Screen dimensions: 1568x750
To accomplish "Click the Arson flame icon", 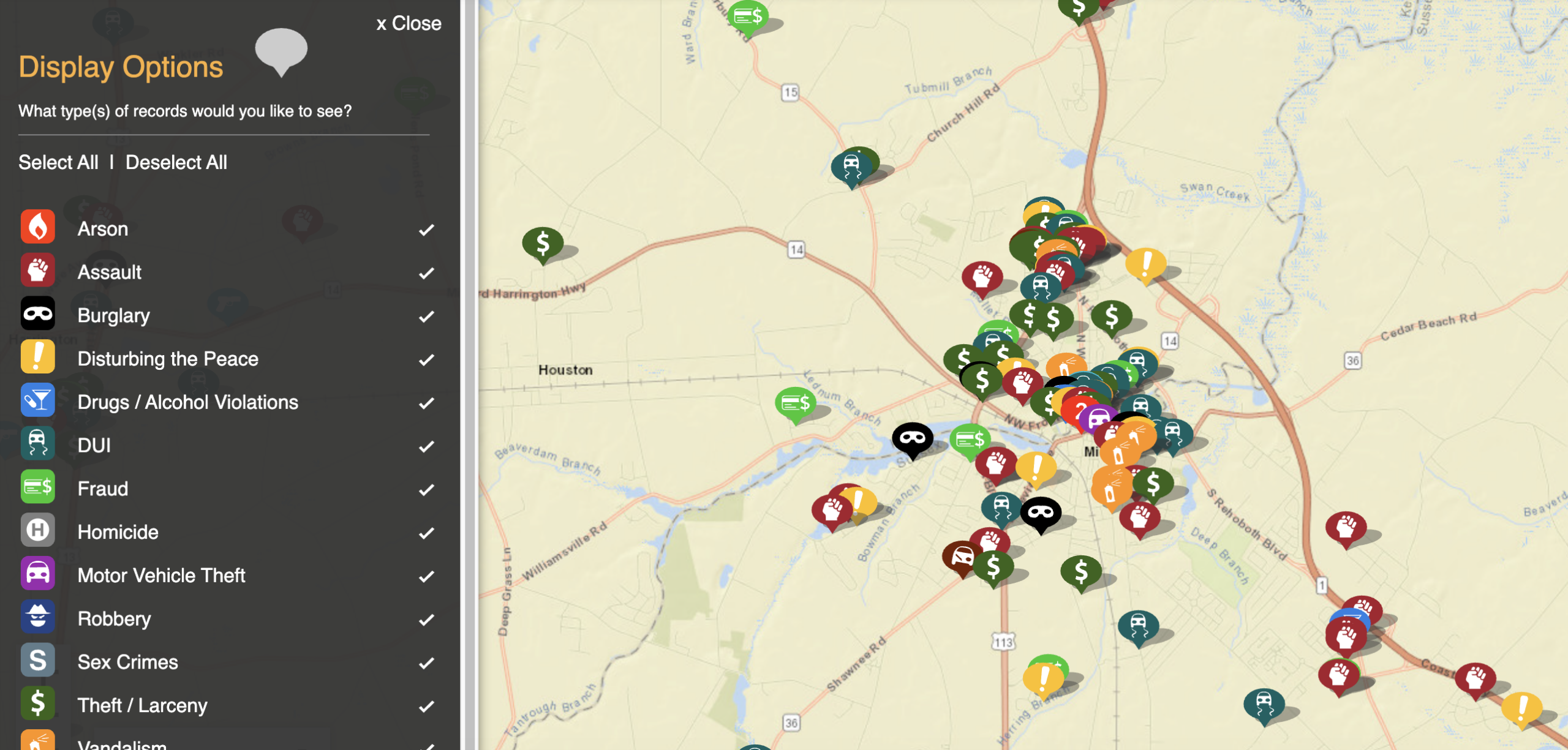I will click(37, 227).
